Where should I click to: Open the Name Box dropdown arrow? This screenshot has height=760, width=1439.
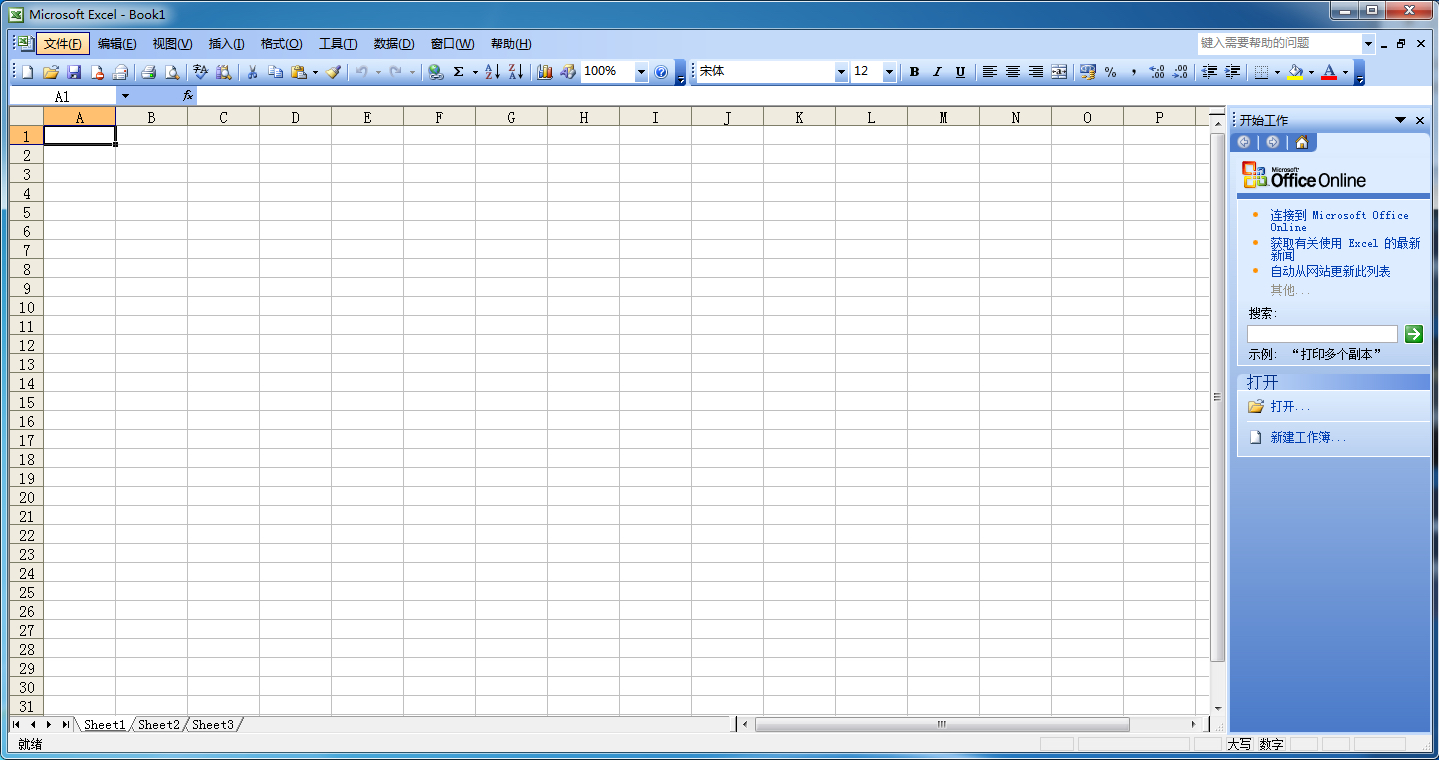[x=125, y=96]
